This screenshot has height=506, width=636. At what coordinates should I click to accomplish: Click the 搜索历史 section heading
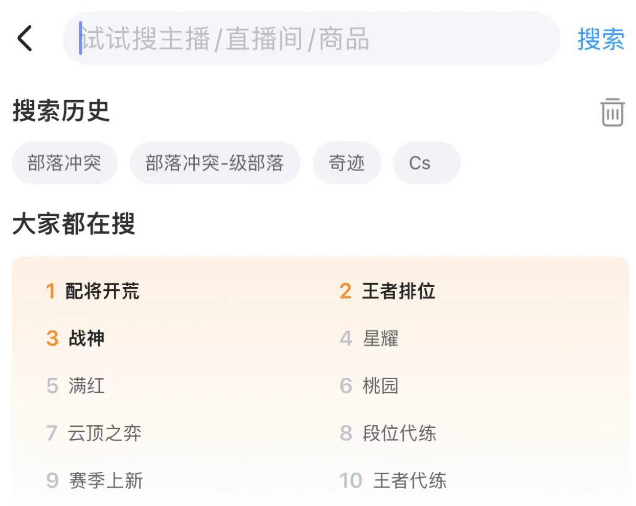tap(61, 111)
